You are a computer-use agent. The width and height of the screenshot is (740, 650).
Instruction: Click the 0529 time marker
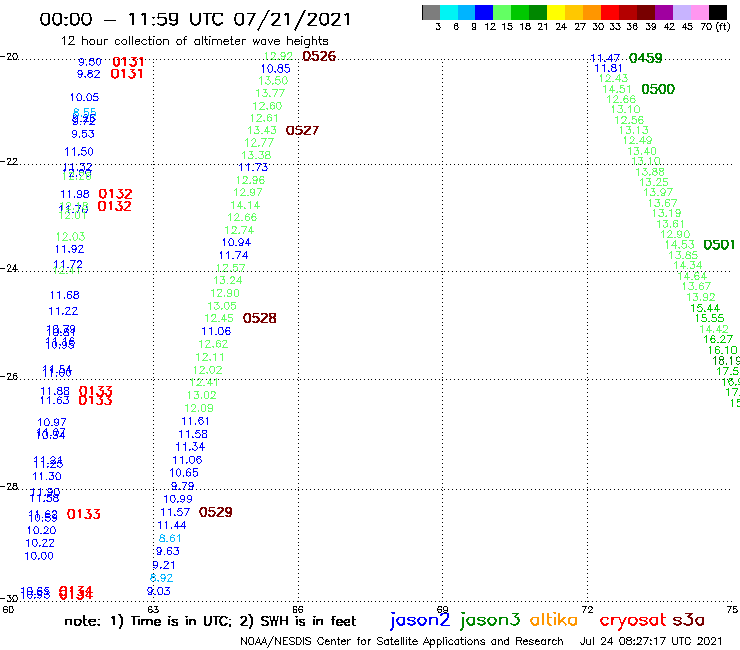(x=216, y=512)
